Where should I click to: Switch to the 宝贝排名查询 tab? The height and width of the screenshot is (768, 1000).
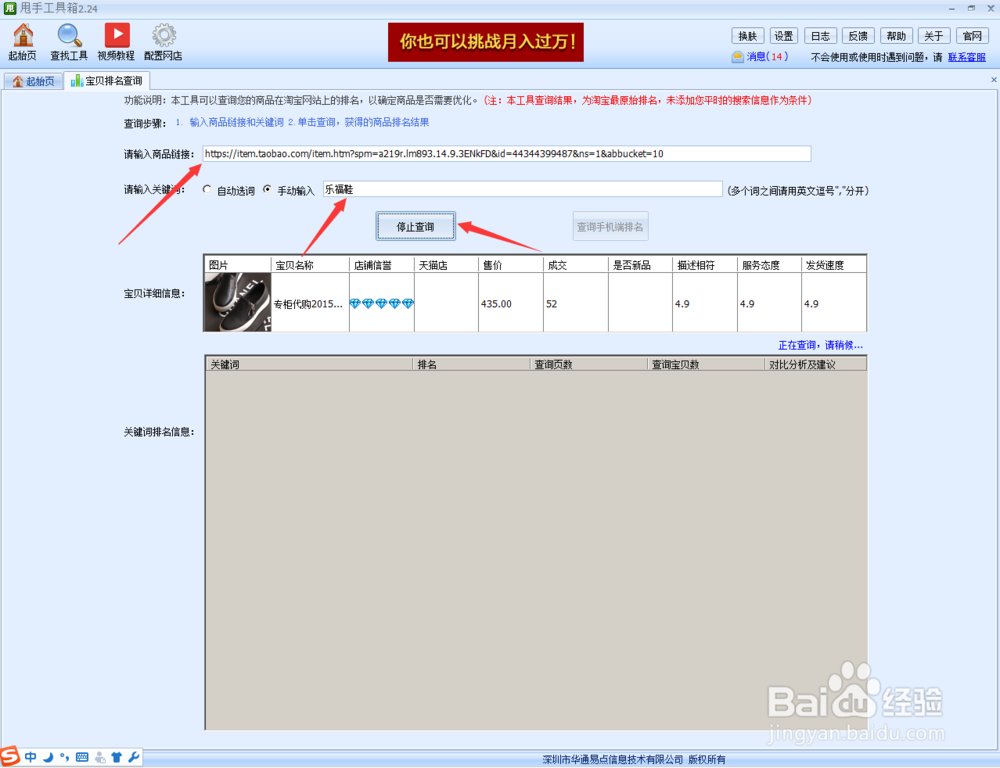(x=107, y=80)
